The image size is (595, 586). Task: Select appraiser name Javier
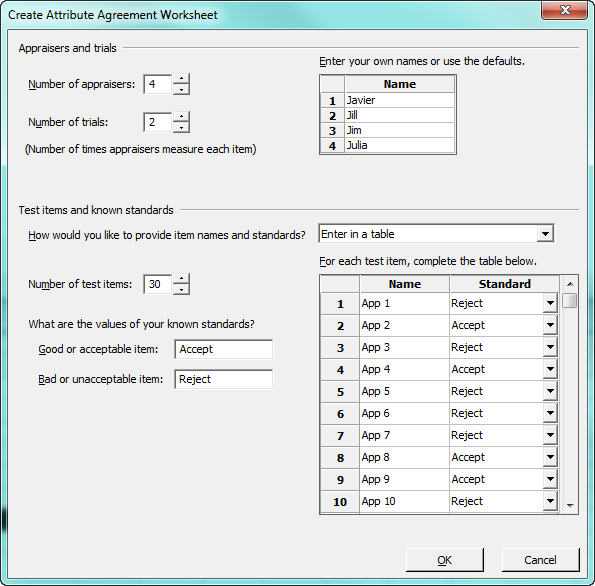click(x=400, y=100)
